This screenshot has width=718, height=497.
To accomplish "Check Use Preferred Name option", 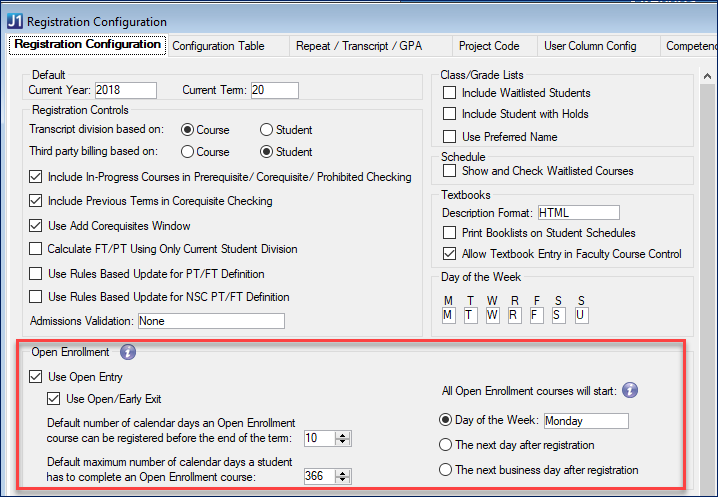I will [450, 137].
